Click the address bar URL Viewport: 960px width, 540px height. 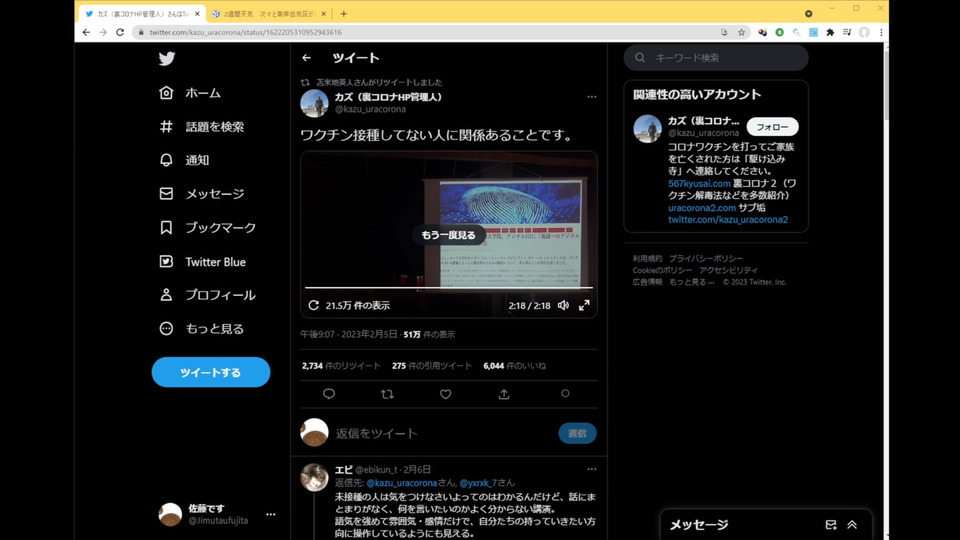246,32
